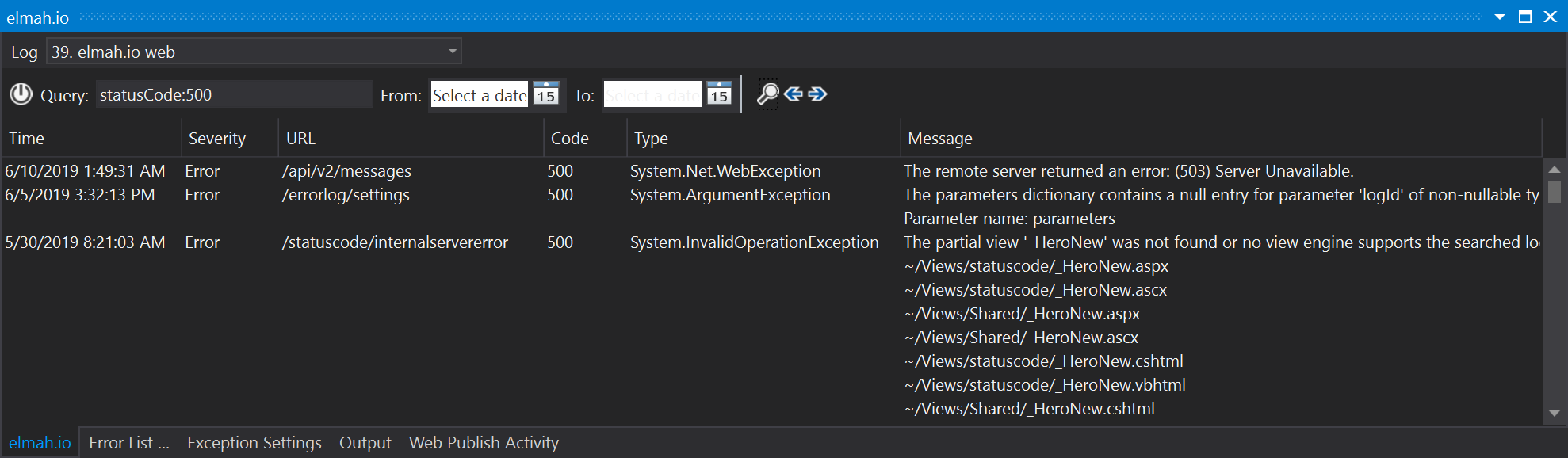This screenshot has height=458, width=1568.
Task: Sort by the Severity column header
Action: [230, 139]
